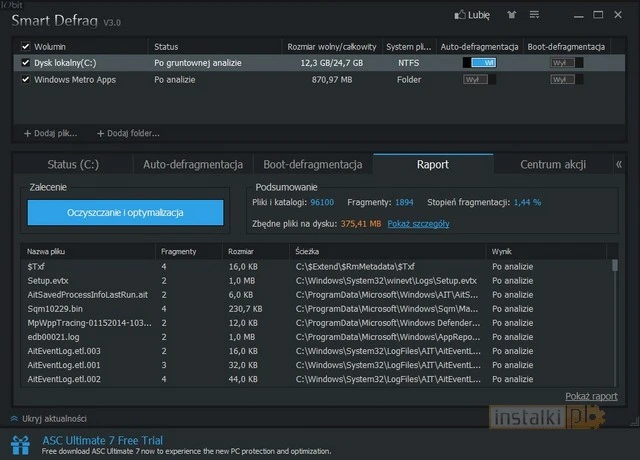Screen dimensions: 640x460
Task: Select the AitEventLog.etl.002 row
Action: tap(317, 379)
